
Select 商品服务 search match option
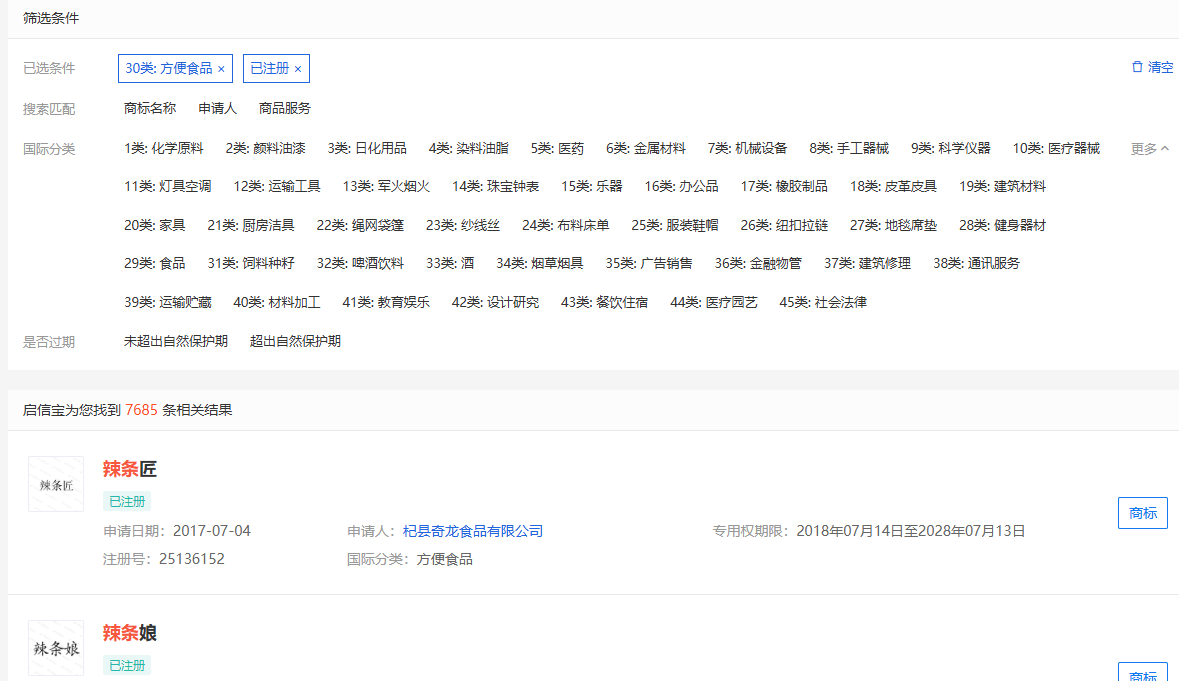(x=285, y=108)
